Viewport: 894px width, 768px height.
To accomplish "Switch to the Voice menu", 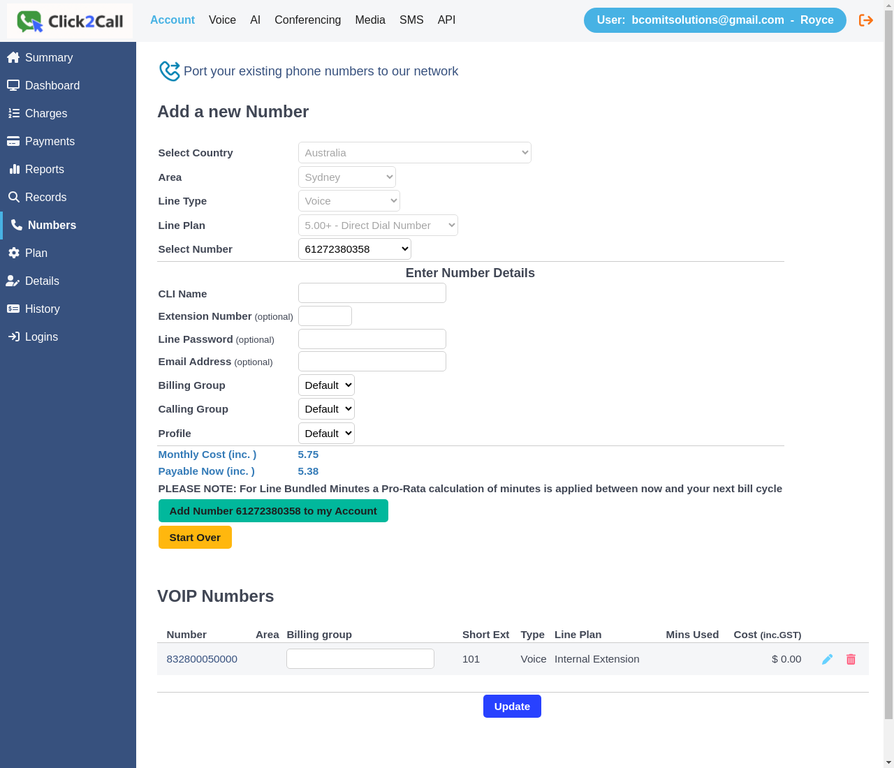I will click(222, 19).
